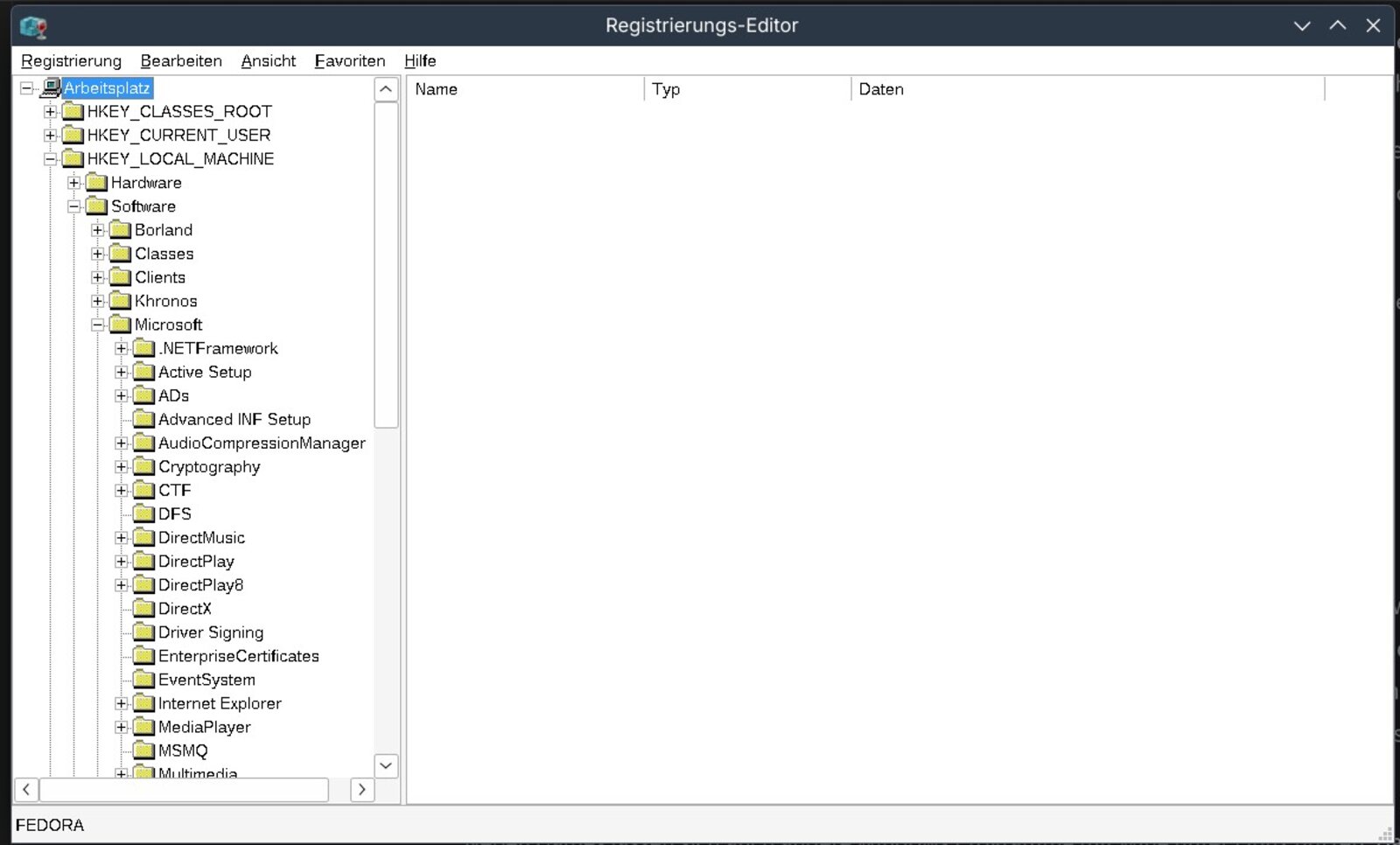The image size is (1400, 845).
Task: Click the Registry Editor title bar icon
Action: [x=33, y=26]
